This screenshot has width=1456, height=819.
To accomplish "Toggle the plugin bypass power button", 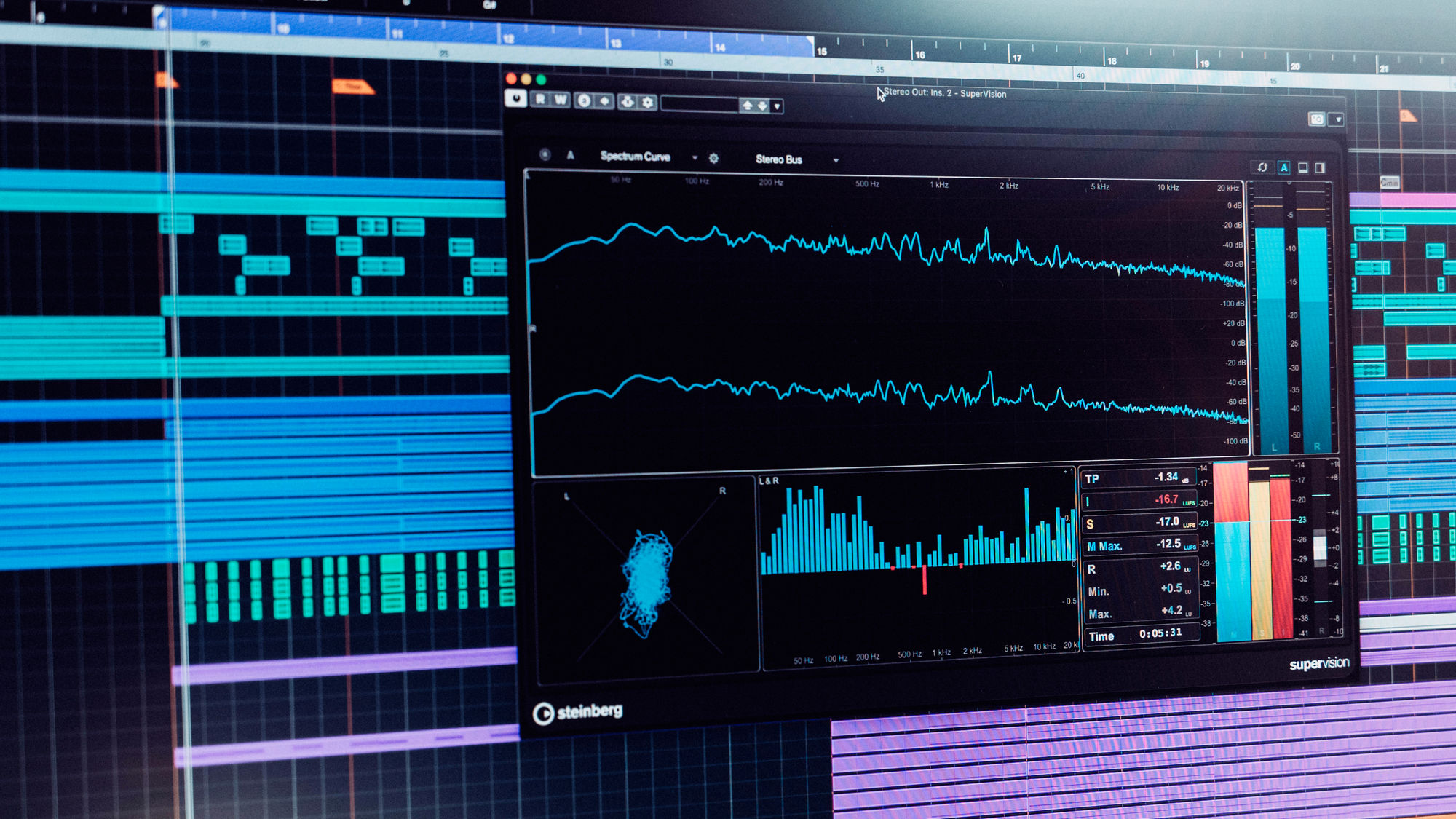I will [x=515, y=98].
